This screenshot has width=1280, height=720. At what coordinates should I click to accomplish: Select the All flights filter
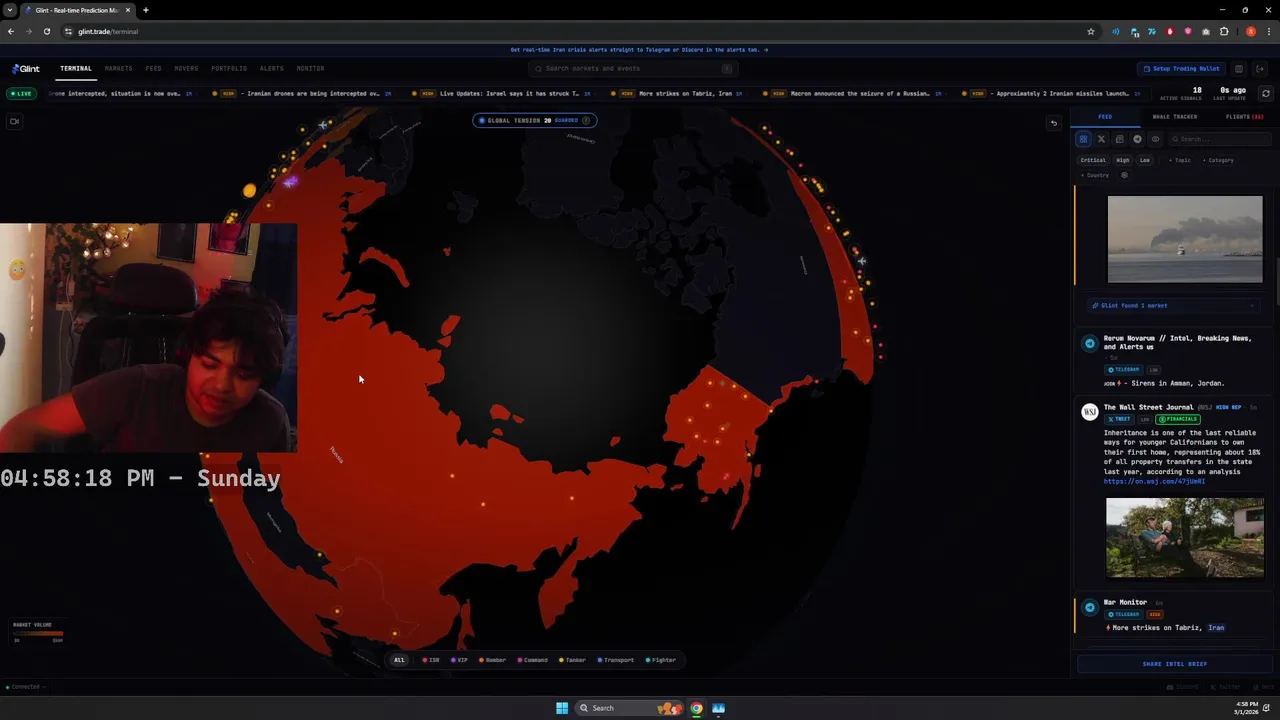coord(399,660)
